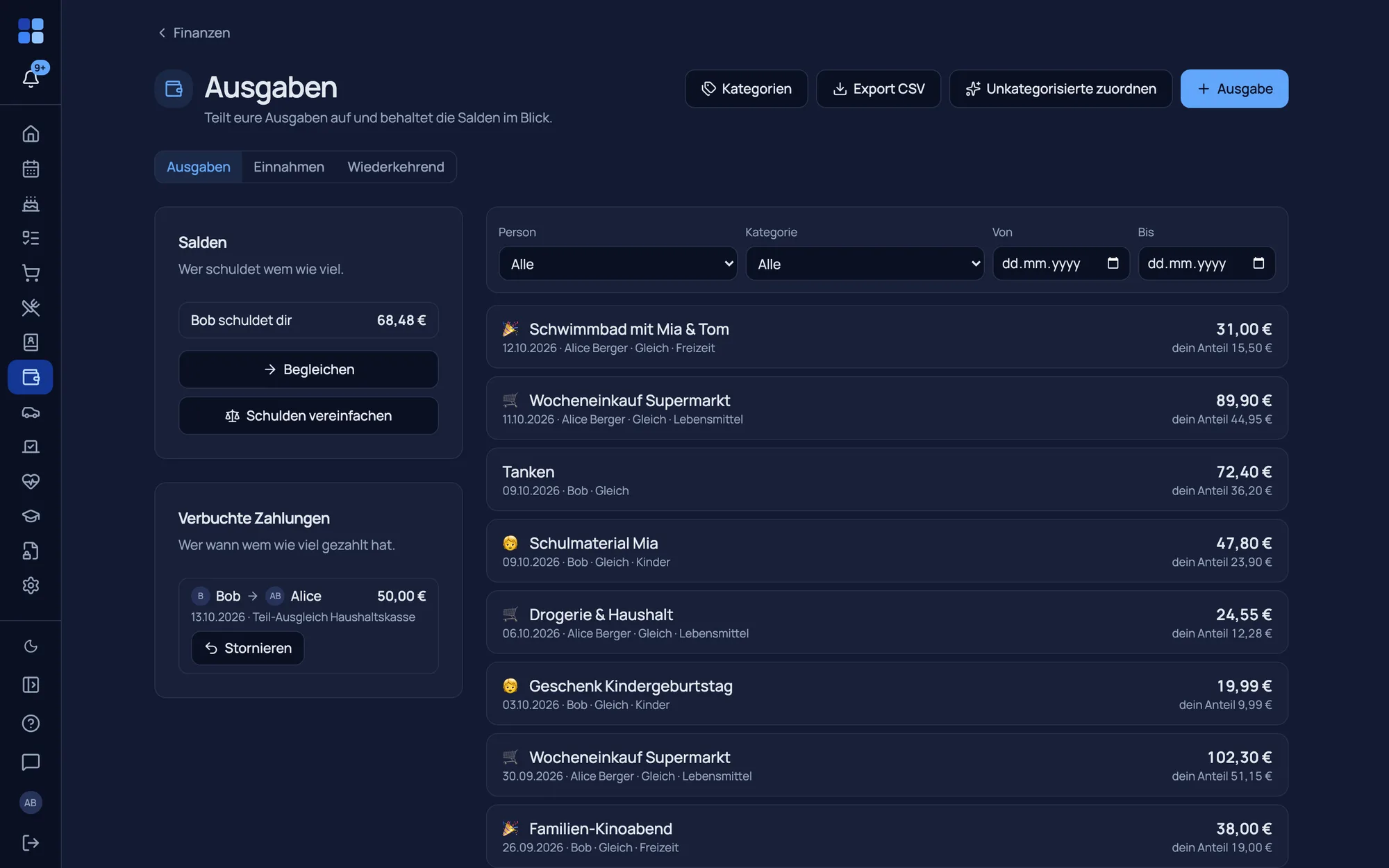Viewport: 1389px width, 868px height.
Task: Open the Person filter dropdown
Action: coord(618,264)
